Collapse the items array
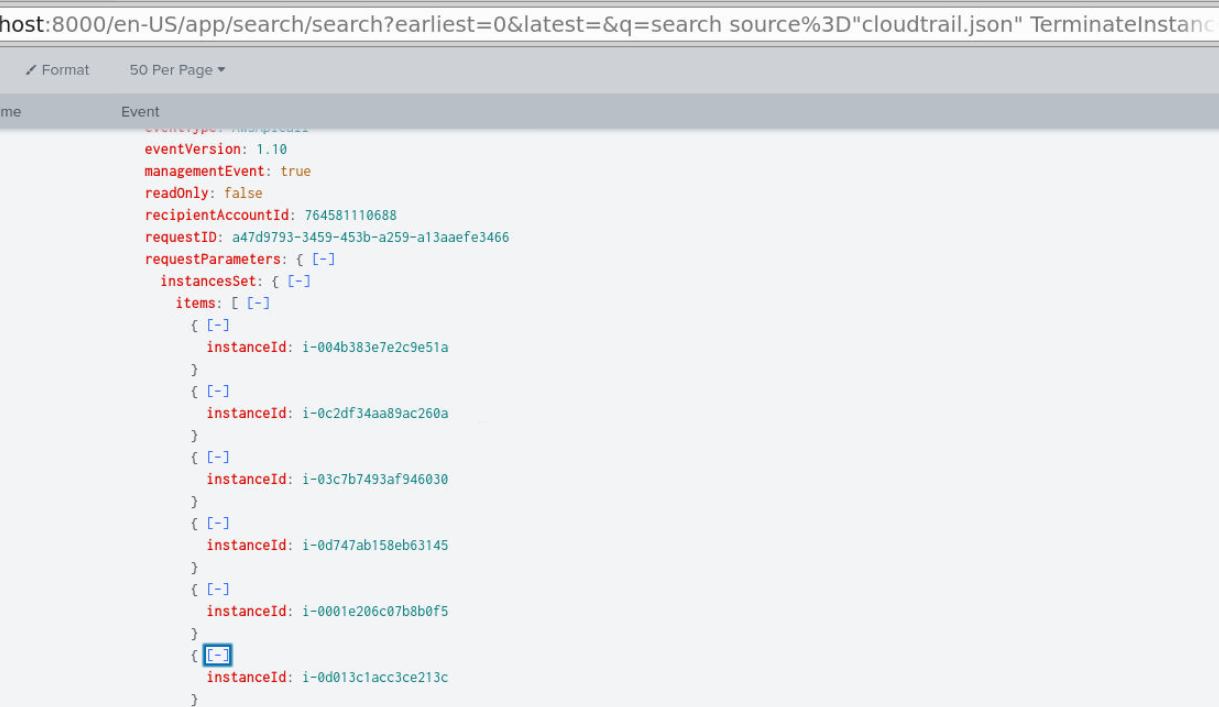 258,303
